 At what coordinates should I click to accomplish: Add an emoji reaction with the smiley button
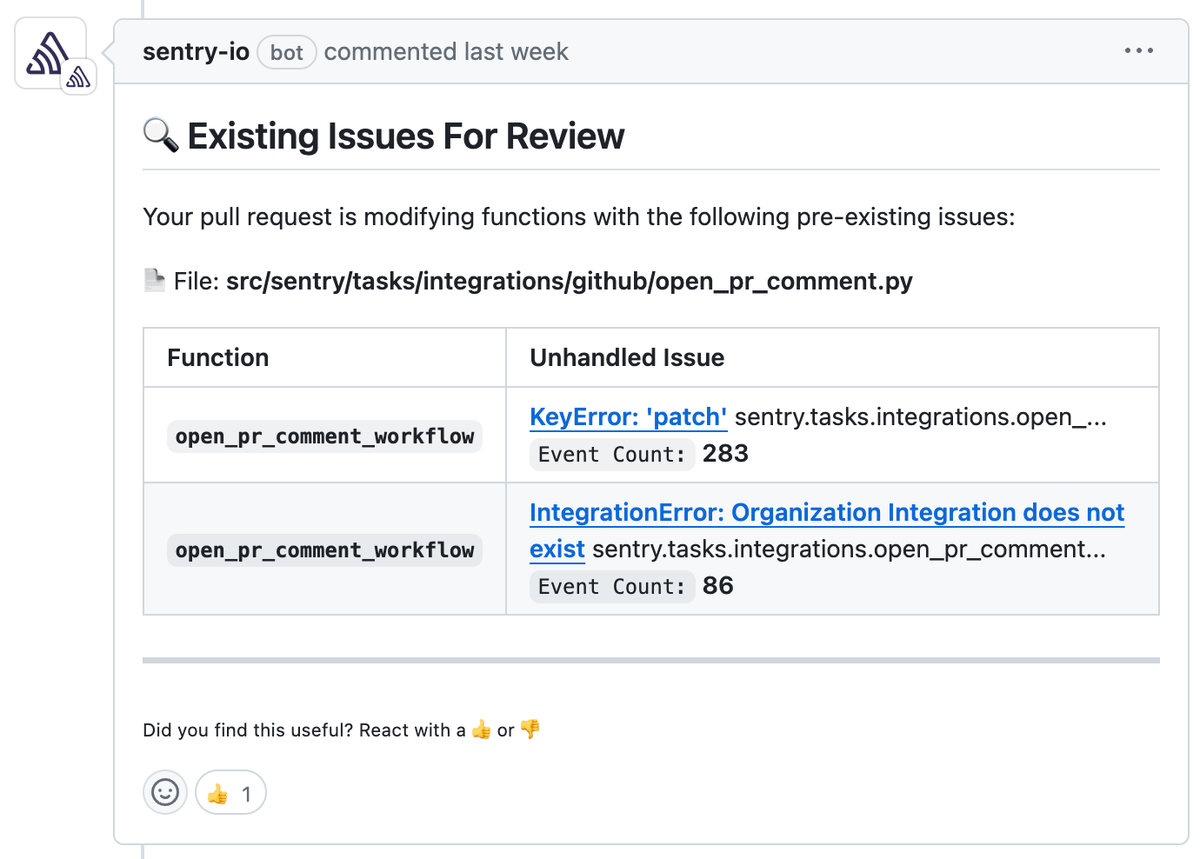[x=165, y=793]
